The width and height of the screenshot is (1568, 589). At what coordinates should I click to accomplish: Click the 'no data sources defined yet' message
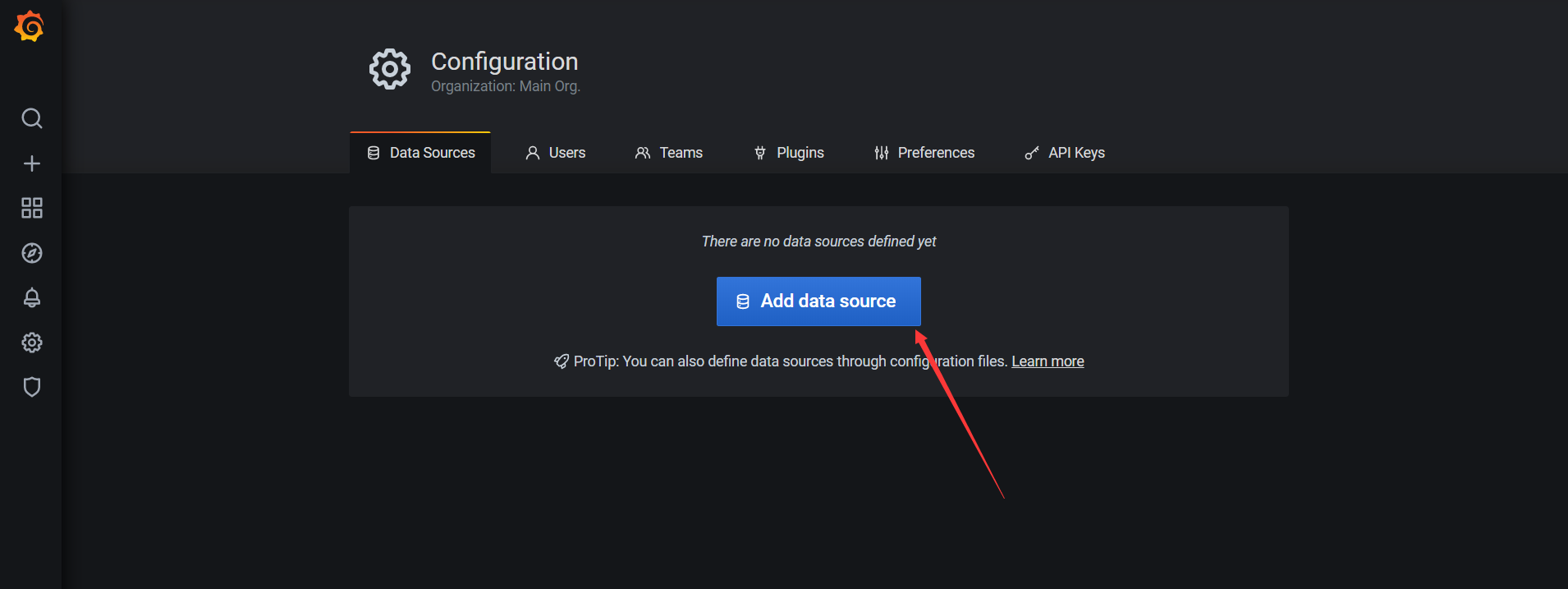818,242
